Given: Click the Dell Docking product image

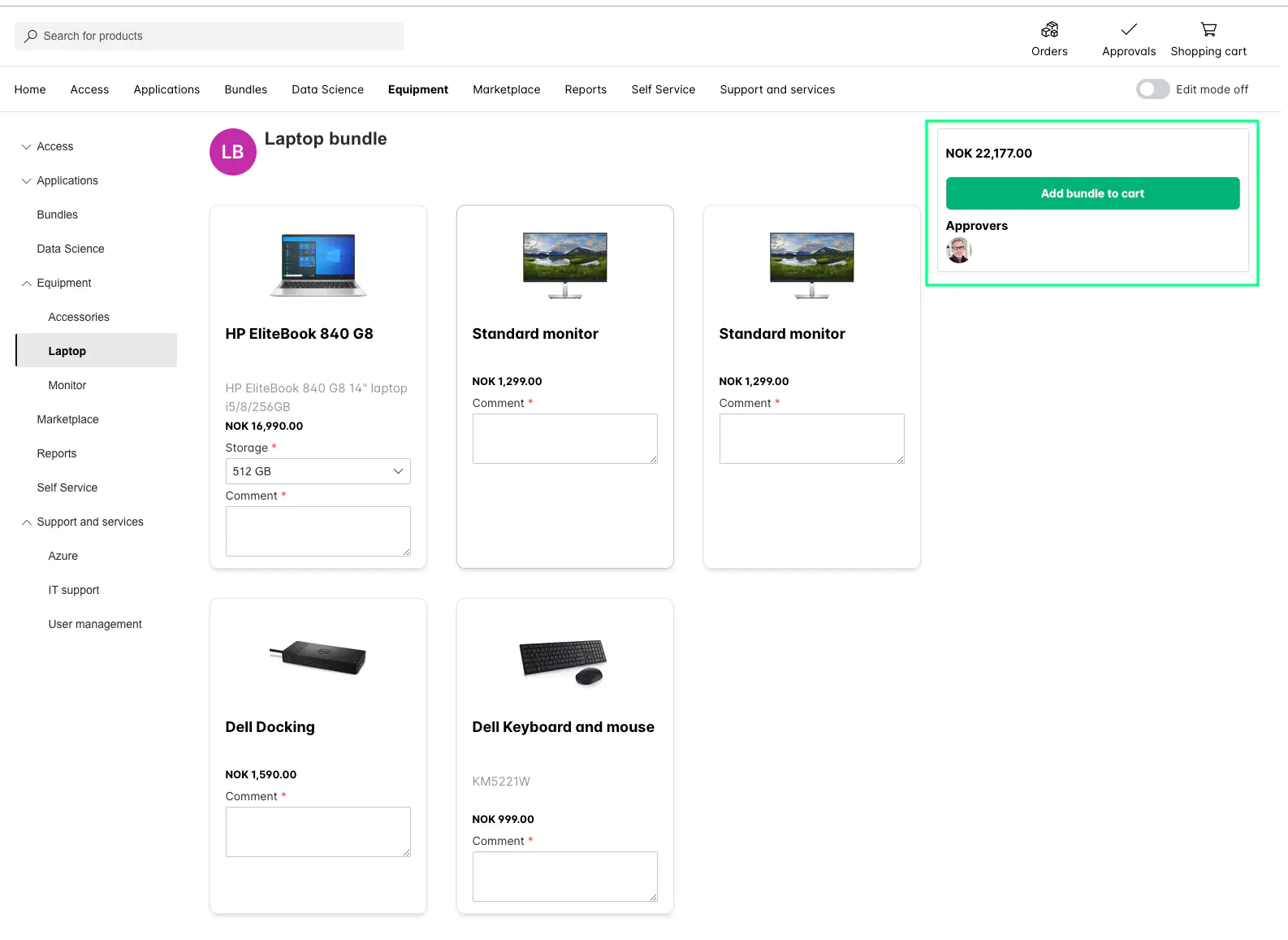Looking at the screenshot, I should coord(318,657).
